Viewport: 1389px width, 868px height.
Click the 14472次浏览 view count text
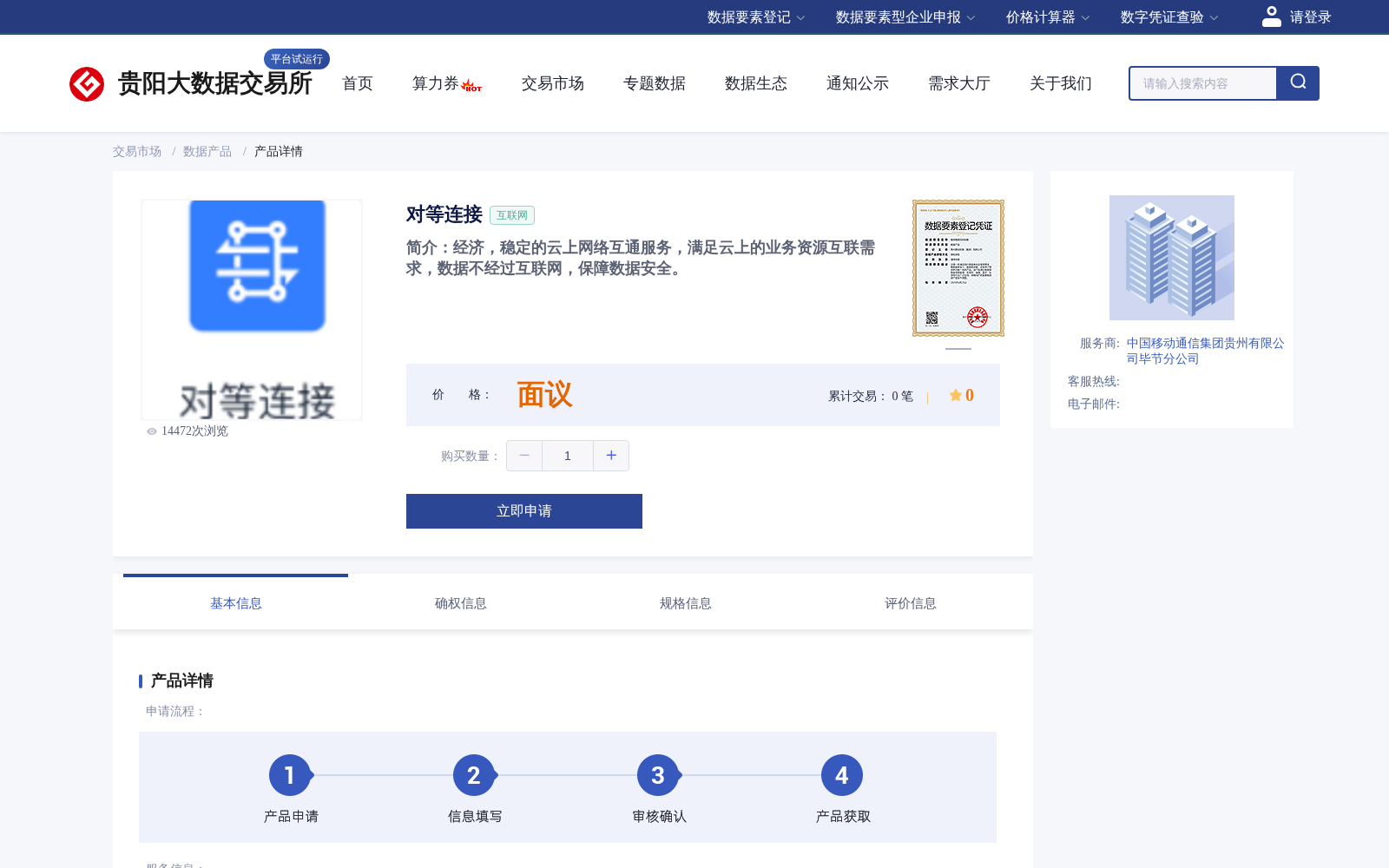194,431
